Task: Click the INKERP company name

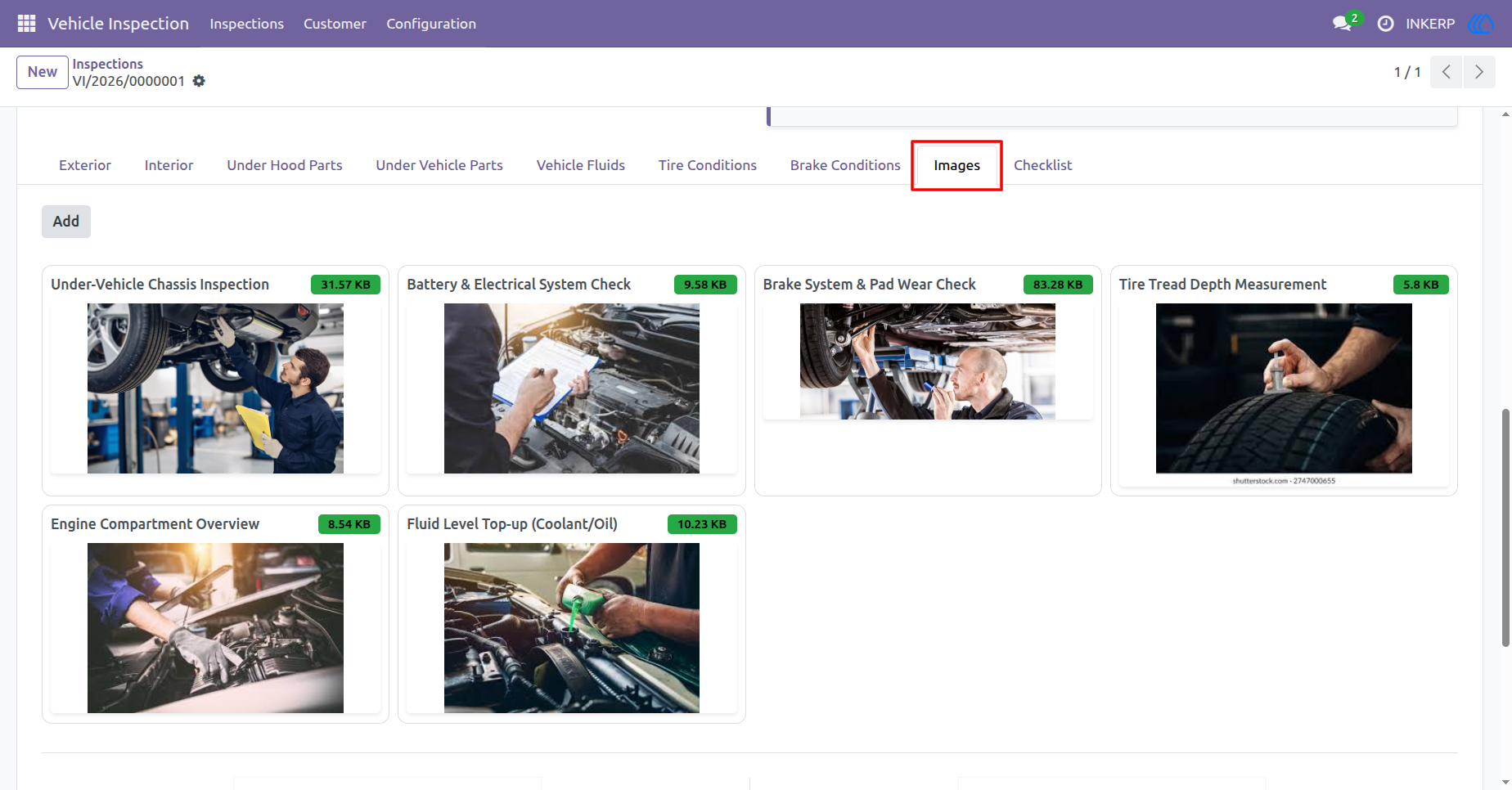Action: pyautogui.click(x=1430, y=24)
